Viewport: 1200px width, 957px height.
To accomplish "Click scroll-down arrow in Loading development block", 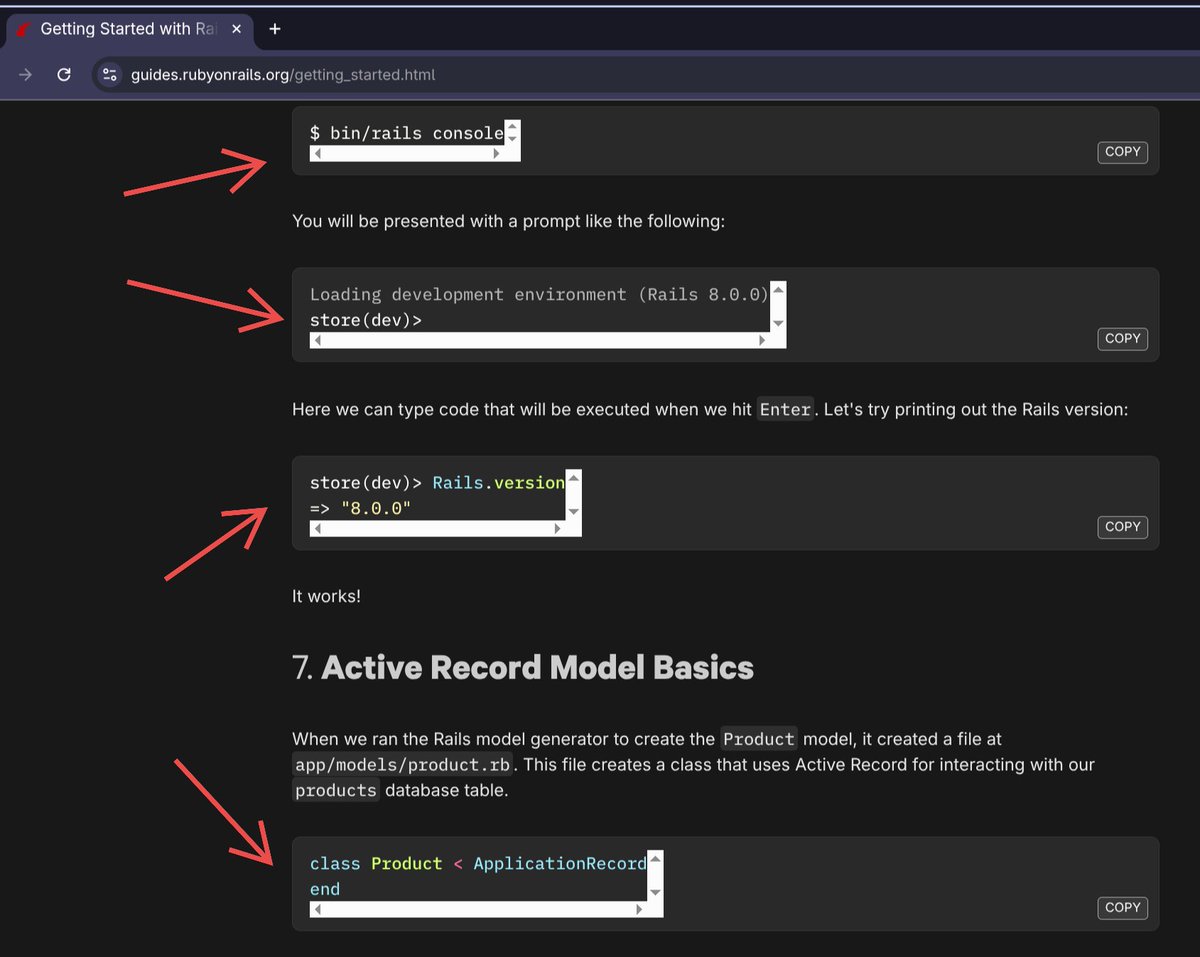I will tap(778, 324).
